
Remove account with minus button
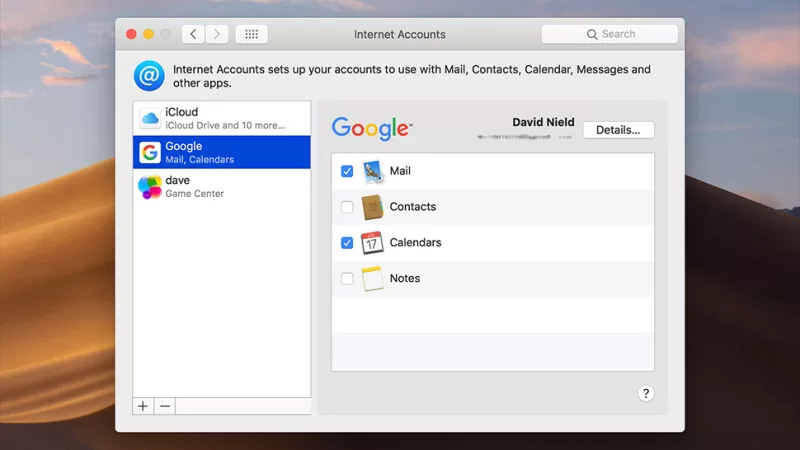pos(165,406)
